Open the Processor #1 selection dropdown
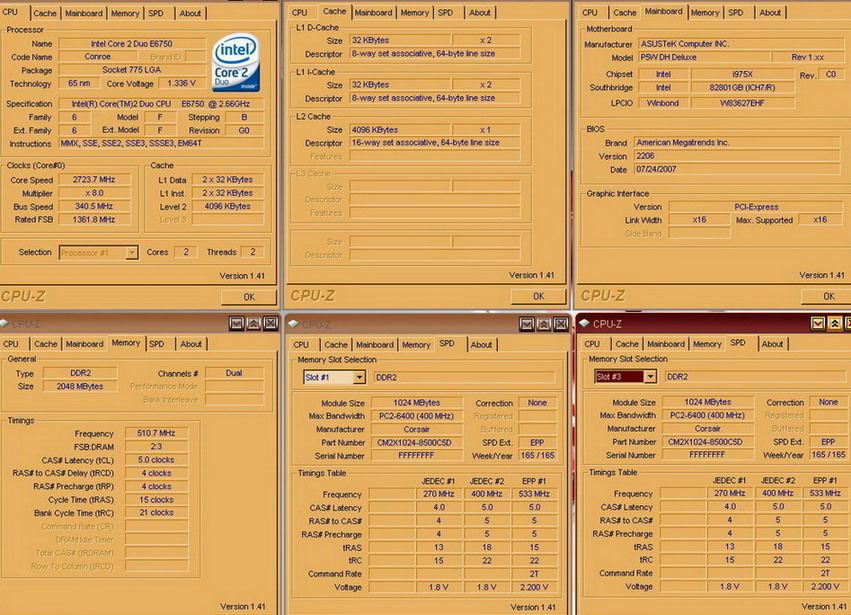This screenshot has width=851, height=615. (131, 252)
